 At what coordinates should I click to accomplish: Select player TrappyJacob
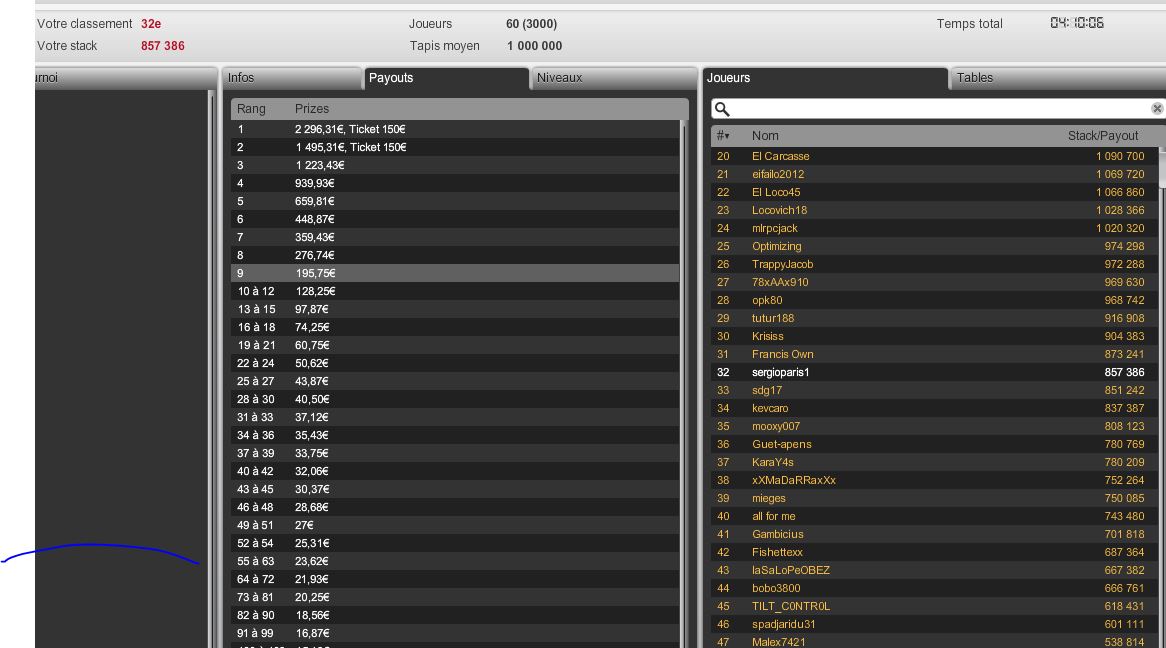[934, 264]
